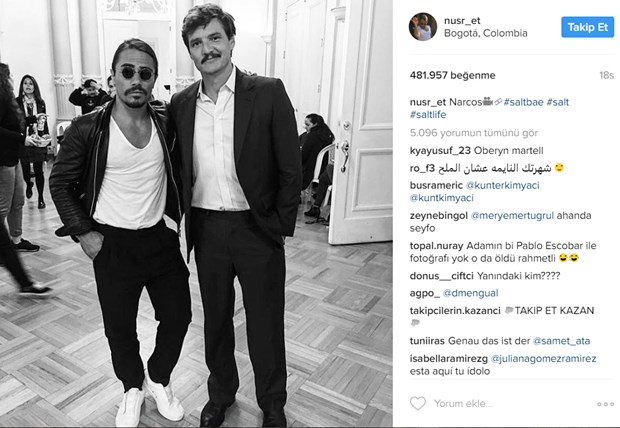Open the @meryemertugrul mention

pyautogui.click(x=512, y=216)
